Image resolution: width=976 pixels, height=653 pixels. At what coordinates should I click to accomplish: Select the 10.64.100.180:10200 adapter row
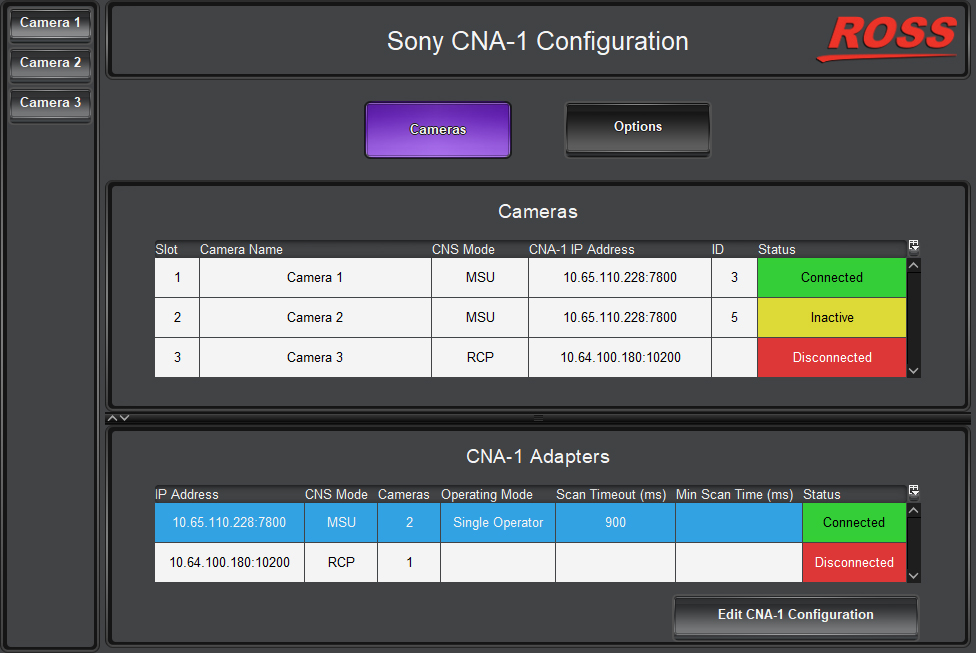(229, 563)
